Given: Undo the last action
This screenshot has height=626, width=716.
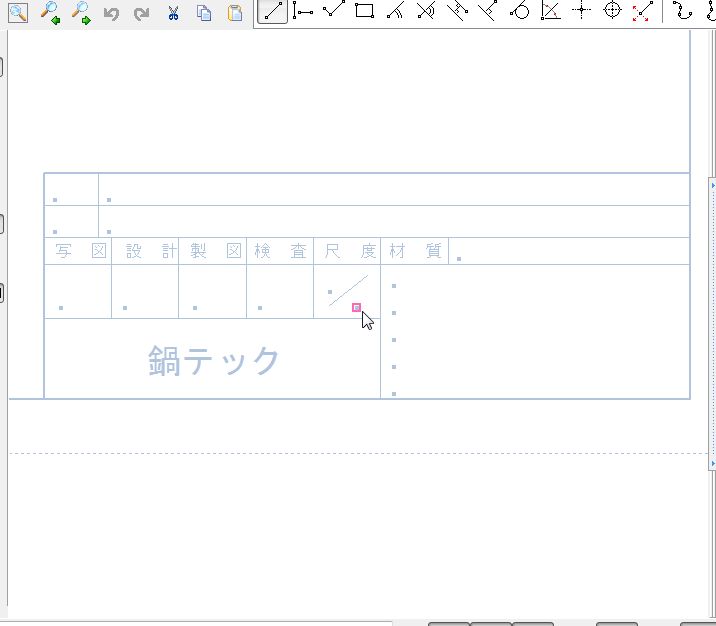Looking at the screenshot, I should (x=111, y=14).
